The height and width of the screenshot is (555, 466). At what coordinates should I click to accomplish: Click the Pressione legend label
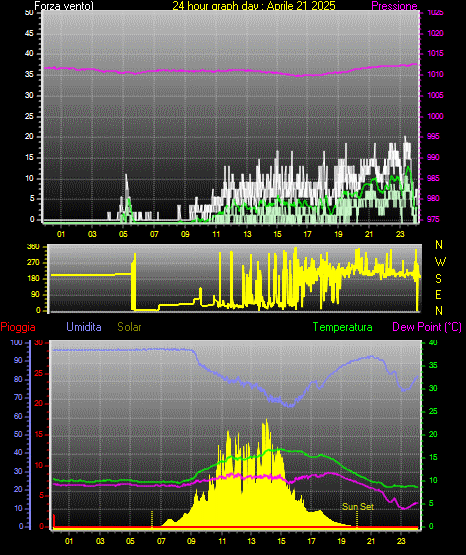[394, 6]
